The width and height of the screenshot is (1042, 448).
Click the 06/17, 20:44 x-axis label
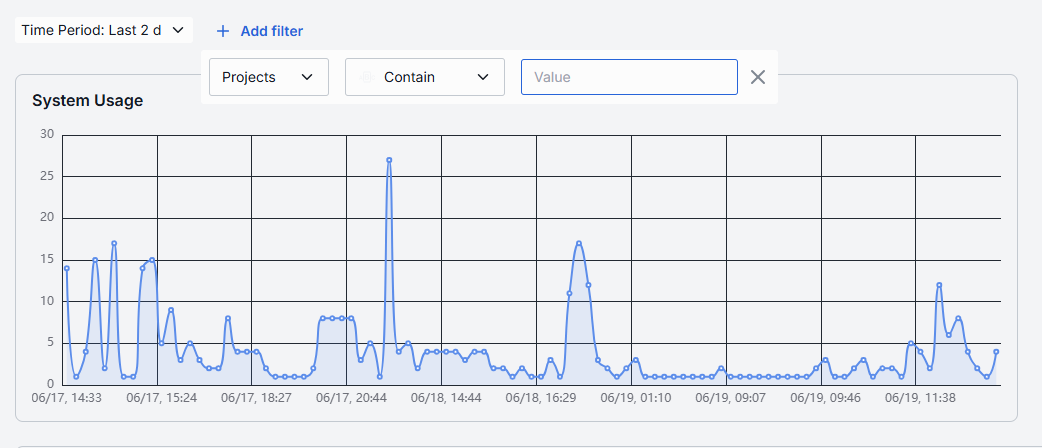(x=346, y=399)
